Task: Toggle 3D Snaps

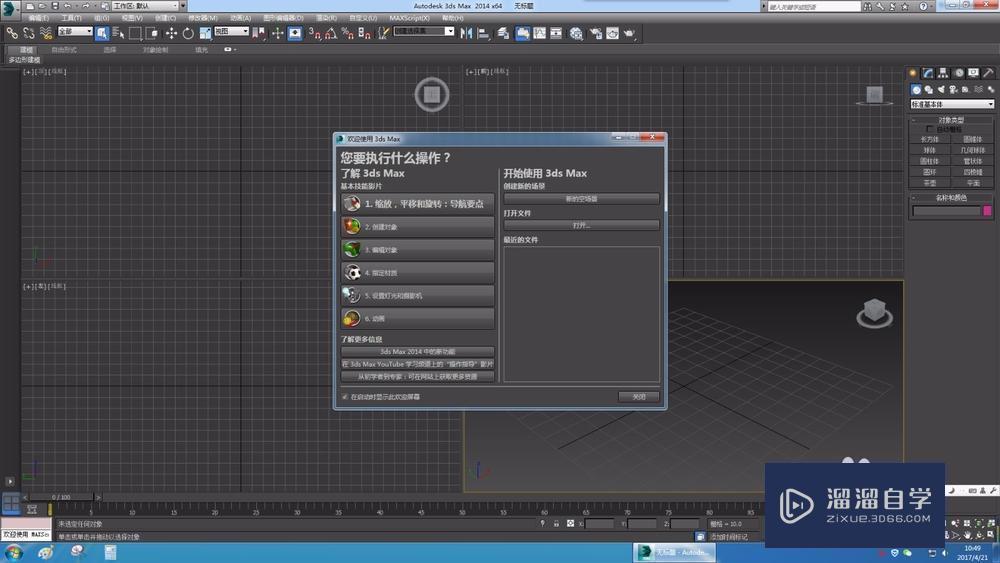Action: [x=314, y=33]
